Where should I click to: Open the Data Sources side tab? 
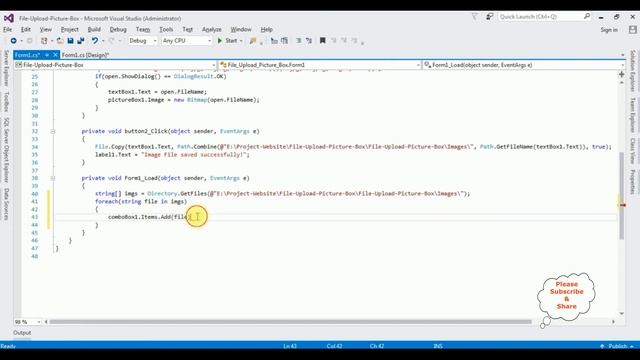click(x=6, y=204)
